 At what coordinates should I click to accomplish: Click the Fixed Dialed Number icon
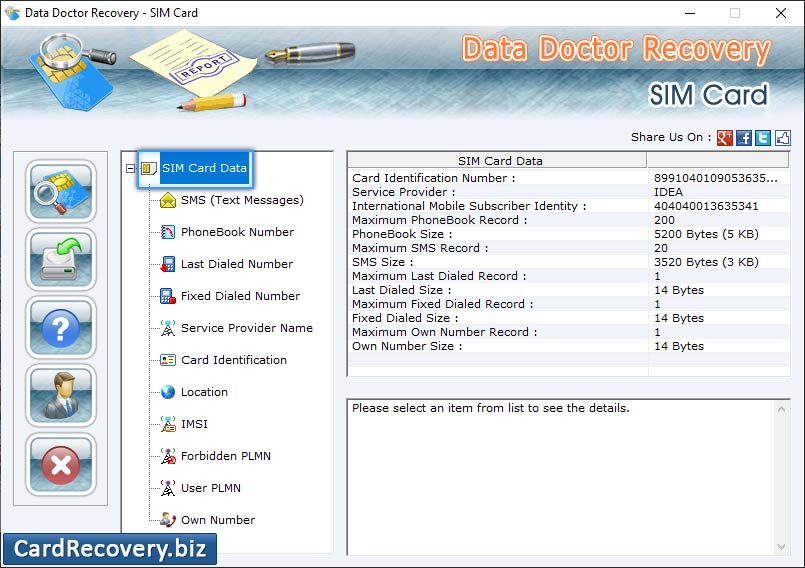(x=168, y=296)
